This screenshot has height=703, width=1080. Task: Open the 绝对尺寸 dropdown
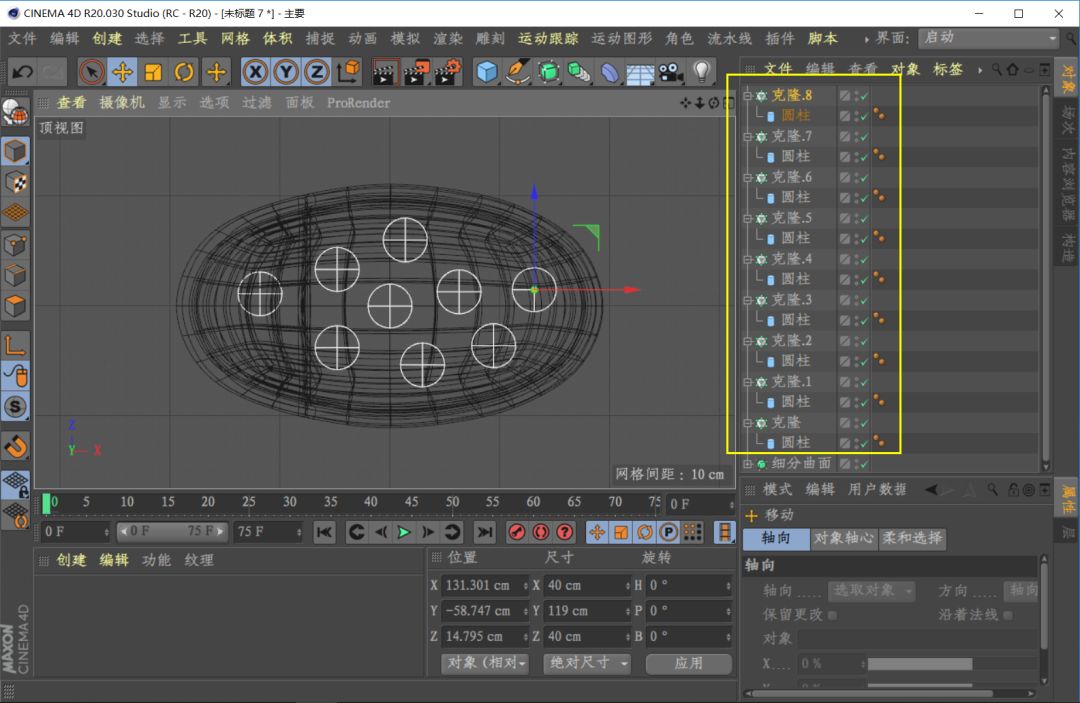(587, 663)
